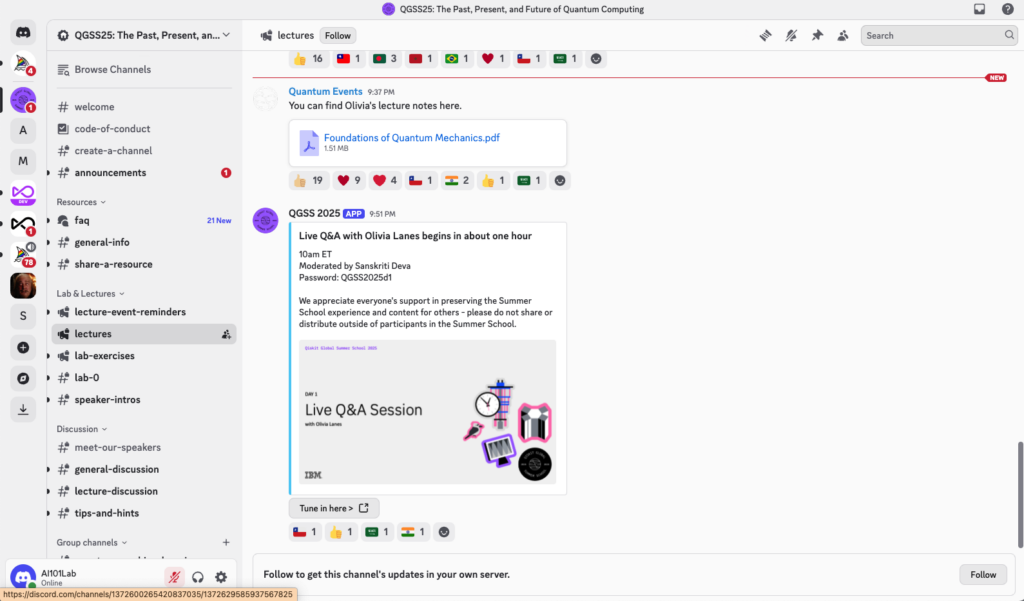Viewport: 1024px width, 601px height.
Task: Click the message list scrollbar thumb
Action: click(1020, 495)
